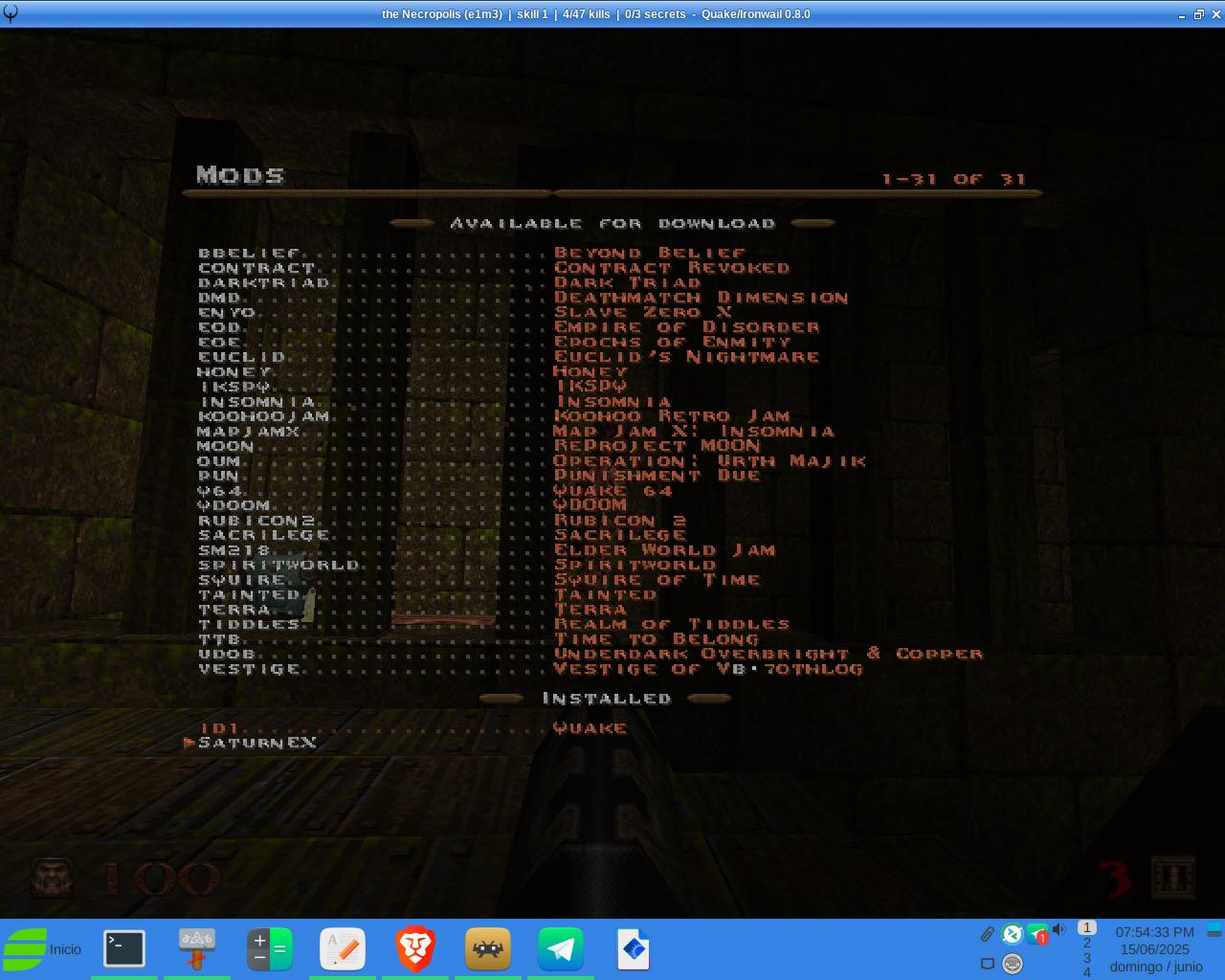Select the EOE Epochs of Enmity mod
This screenshot has height=980, width=1225.
pyautogui.click(x=495, y=343)
